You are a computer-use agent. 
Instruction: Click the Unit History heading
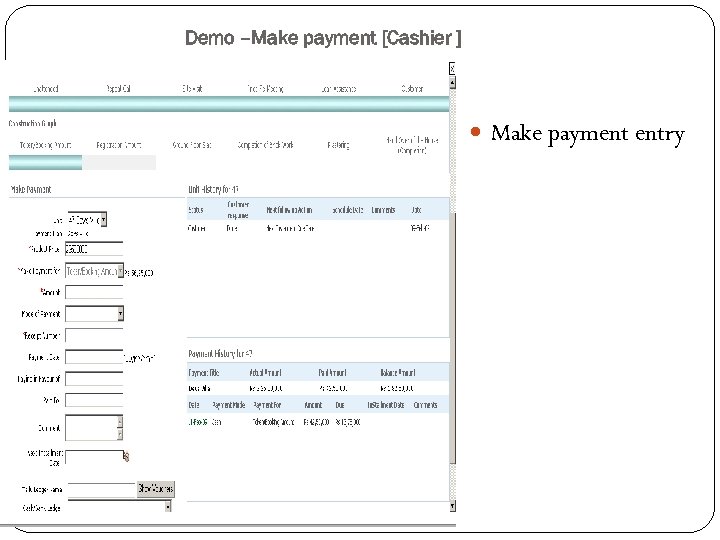(213, 189)
